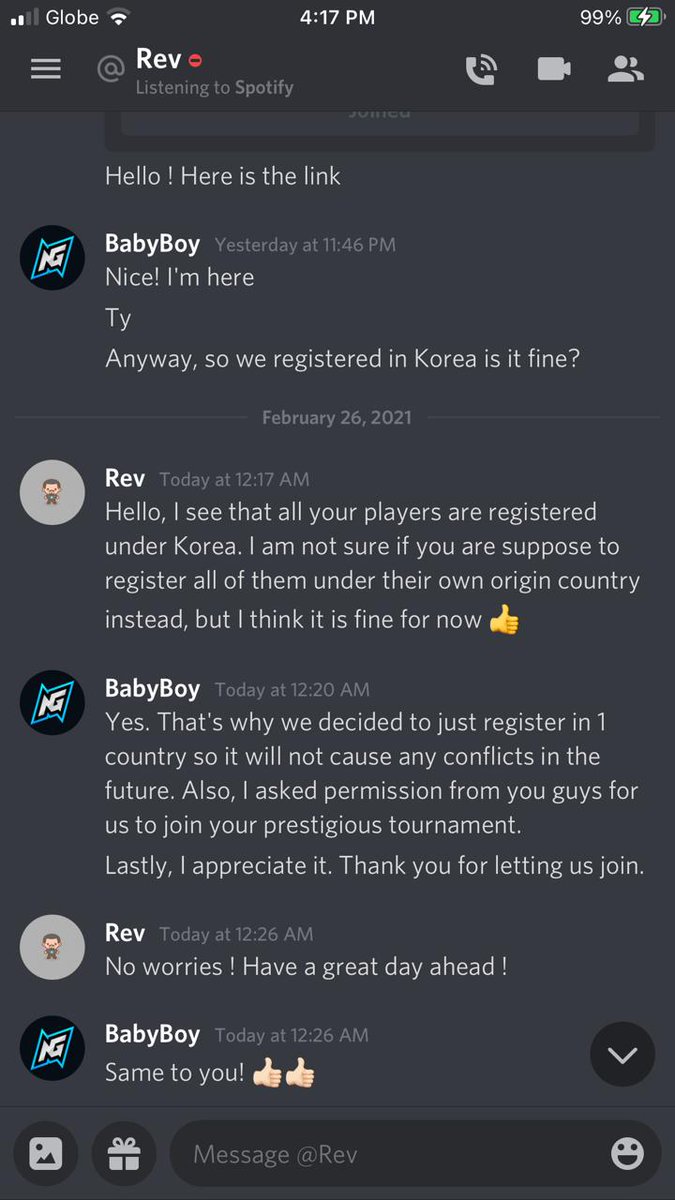The image size is (675, 1200).
Task: Open the image attachment picker
Action: point(46,1154)
